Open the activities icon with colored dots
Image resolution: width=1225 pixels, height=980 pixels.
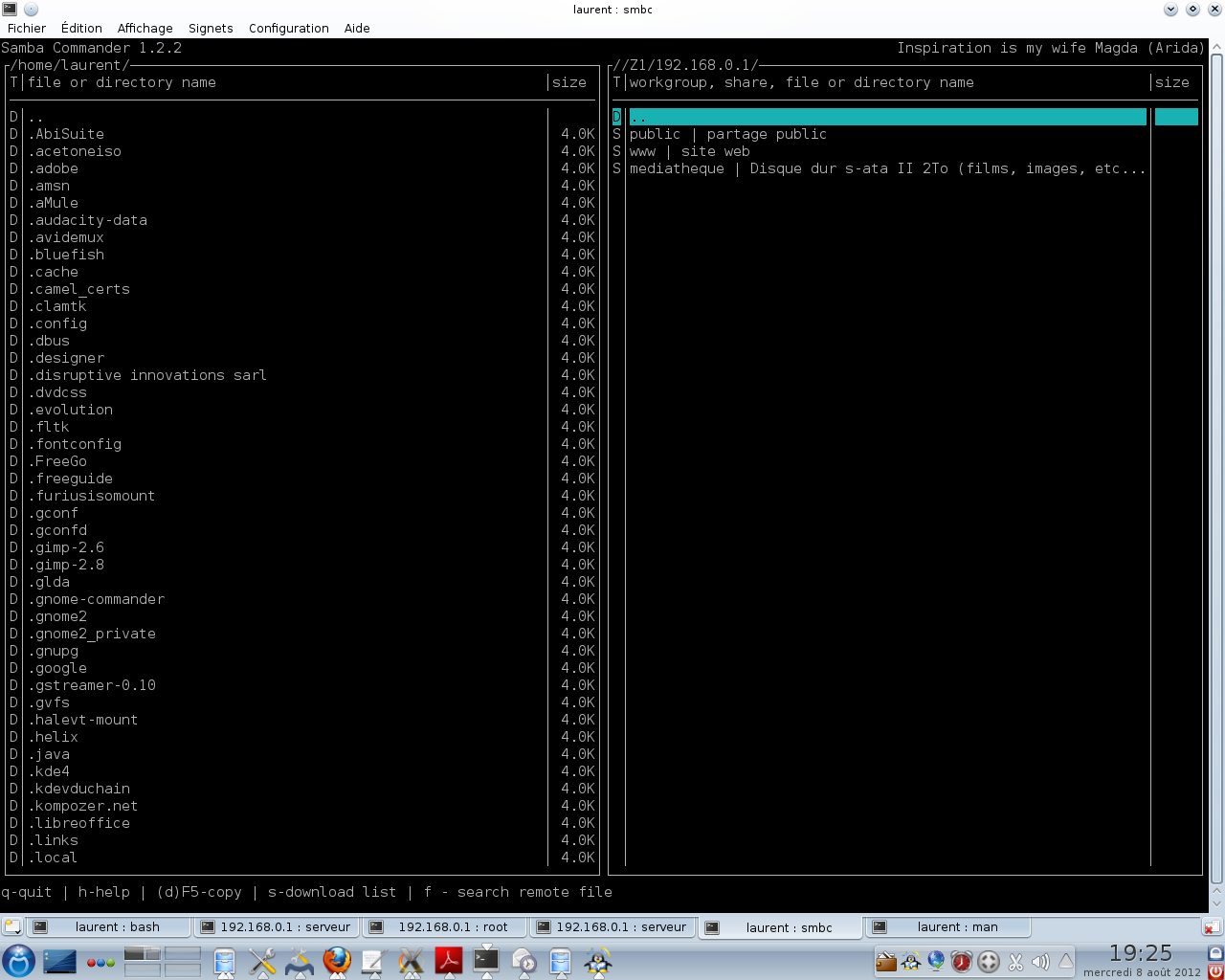100,962
